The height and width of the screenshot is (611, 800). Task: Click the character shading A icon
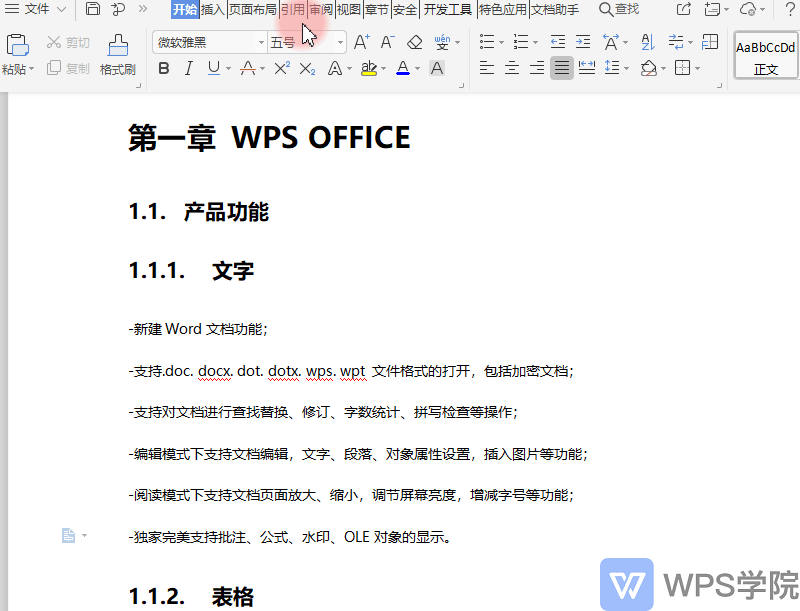(437, 68)
